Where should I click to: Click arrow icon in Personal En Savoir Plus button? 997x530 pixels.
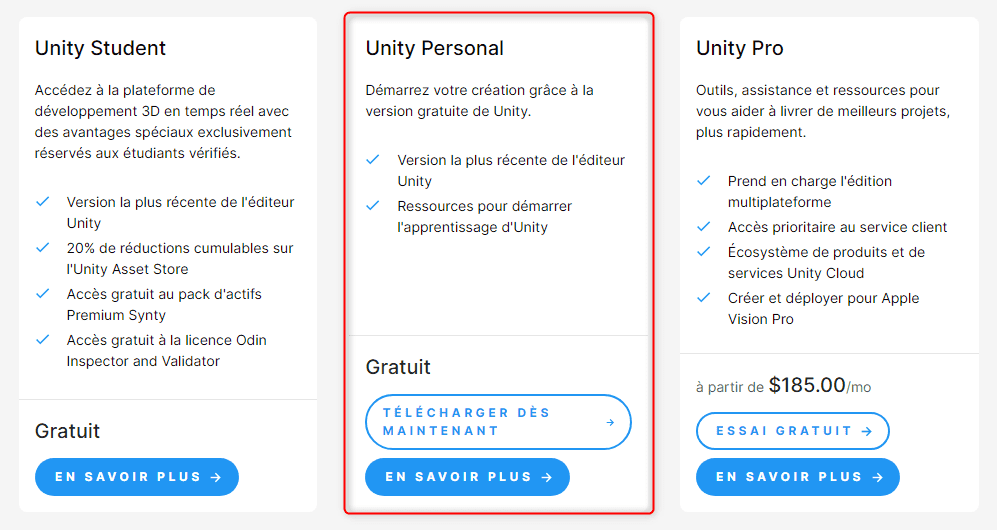[x=547, y=477]
